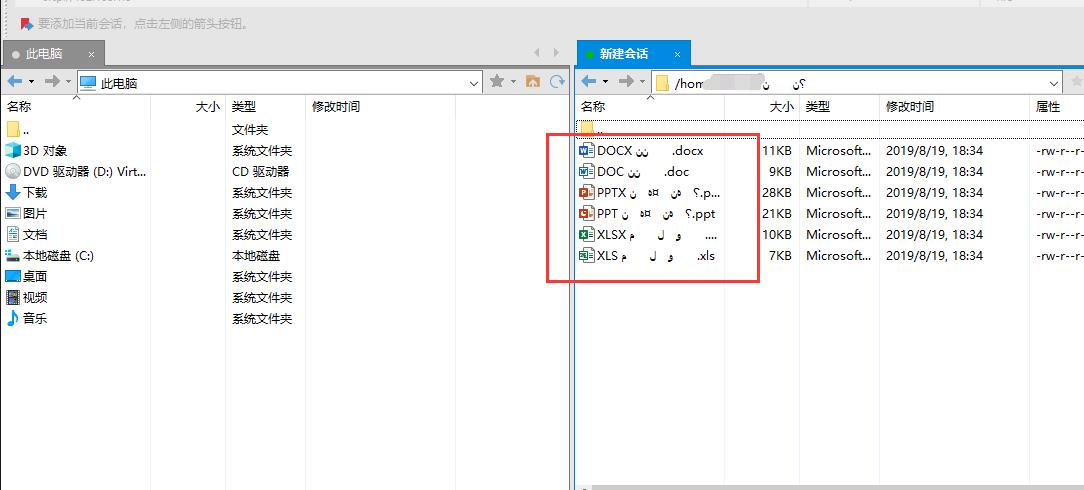The width and height of the screenshot is (1084, 490).
Task: Go back in the remote session pane
Action: 589,82
